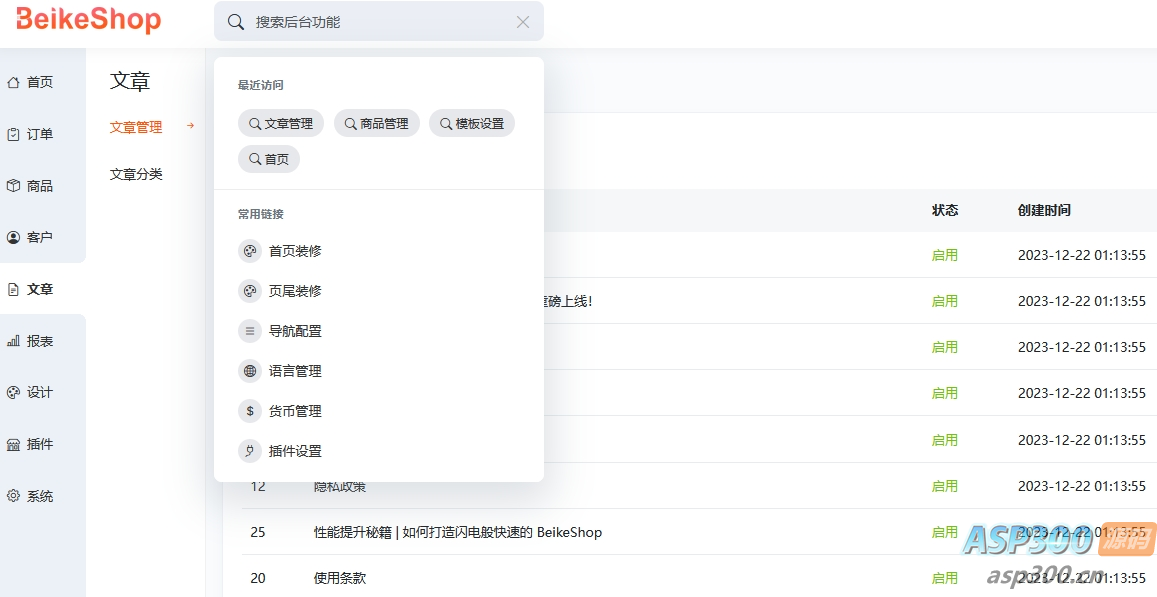1157x597 pixels.
Task: Click recent visit chip 模板设置
Action: click(472, 124)
